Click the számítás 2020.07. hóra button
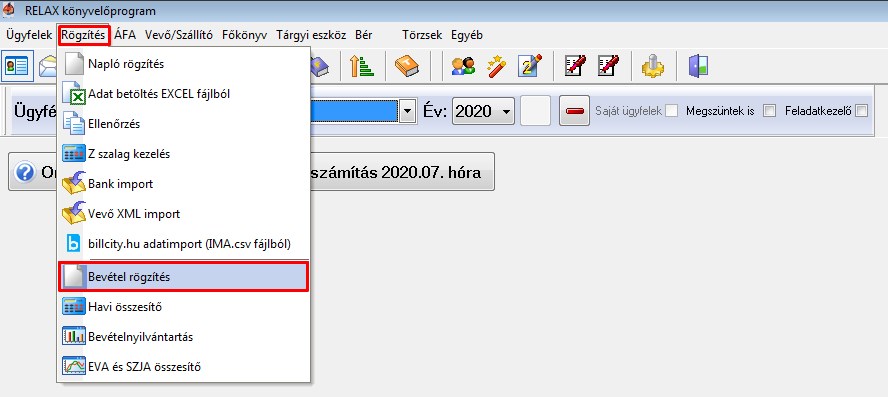The width and height of the screenshot is (888, 397). coord(403,172)
